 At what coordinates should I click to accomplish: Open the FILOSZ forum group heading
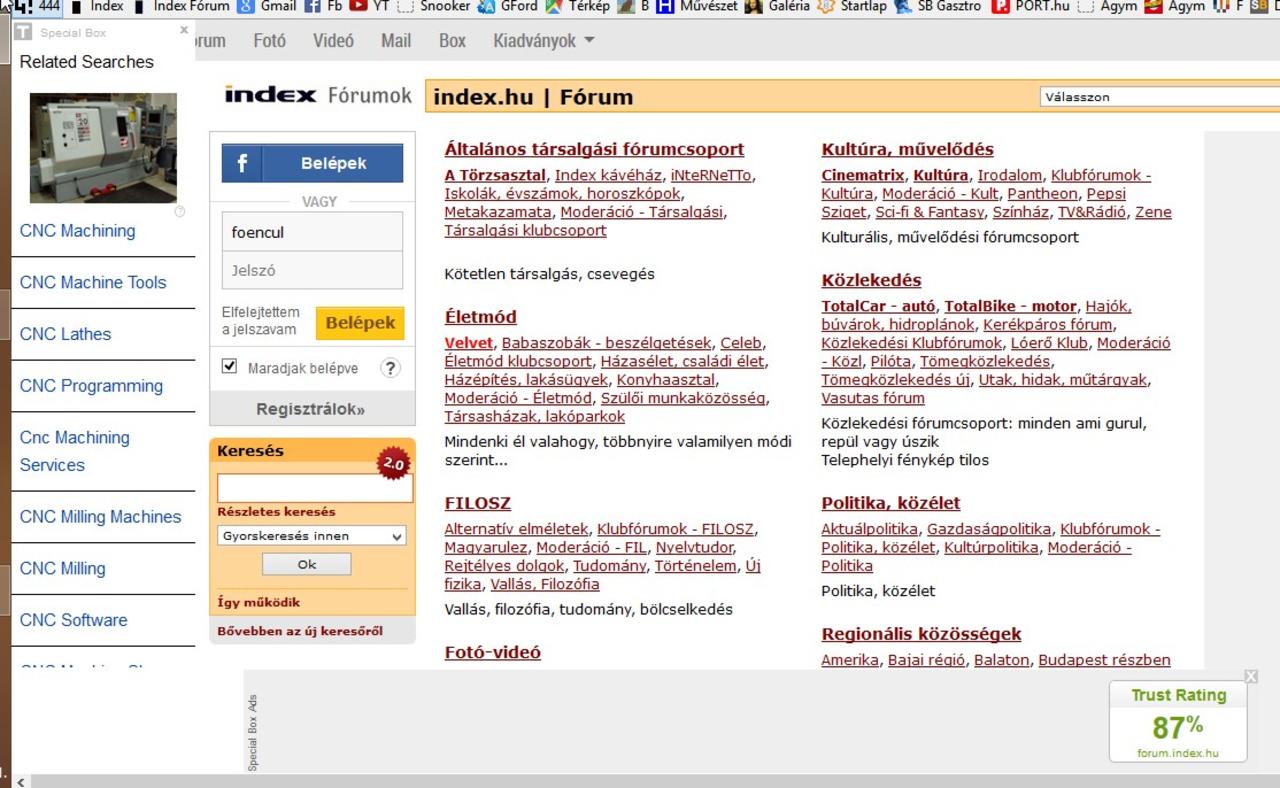pyautogui.click(x=477, y=503)
